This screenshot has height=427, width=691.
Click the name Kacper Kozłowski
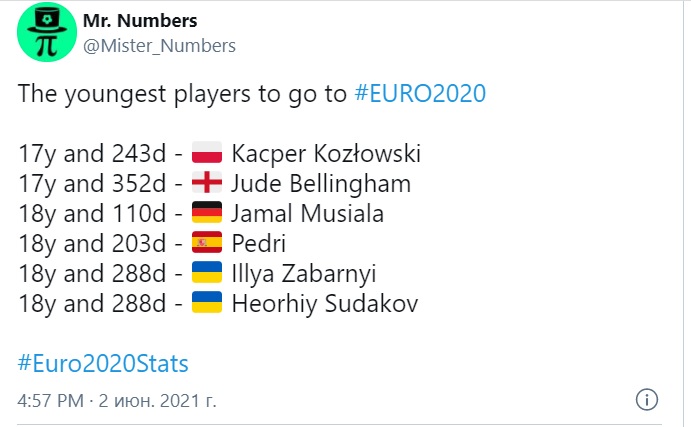tap(326, 155)
